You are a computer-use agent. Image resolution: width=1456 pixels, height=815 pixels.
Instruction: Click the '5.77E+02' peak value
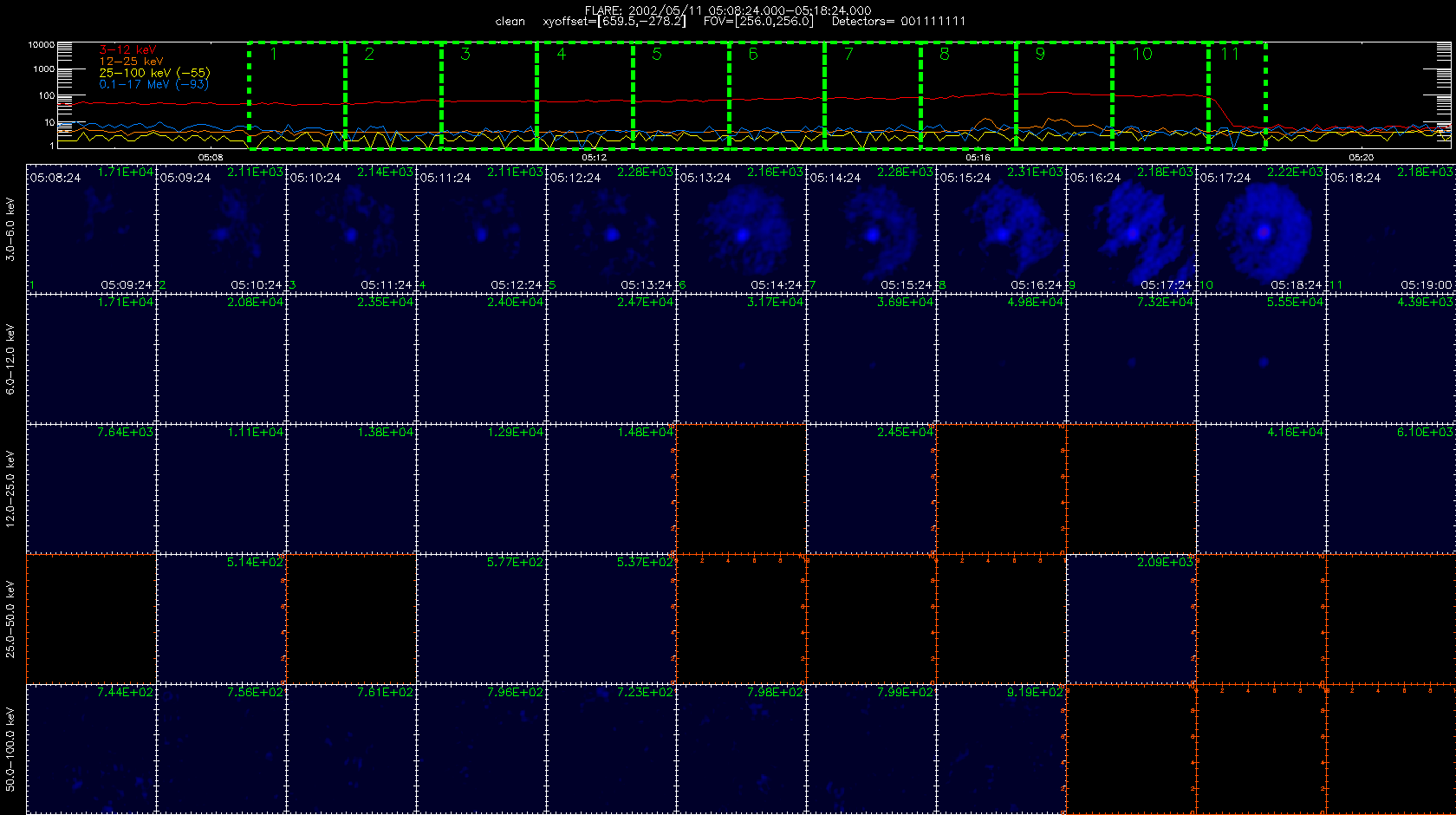click(515, 563)
